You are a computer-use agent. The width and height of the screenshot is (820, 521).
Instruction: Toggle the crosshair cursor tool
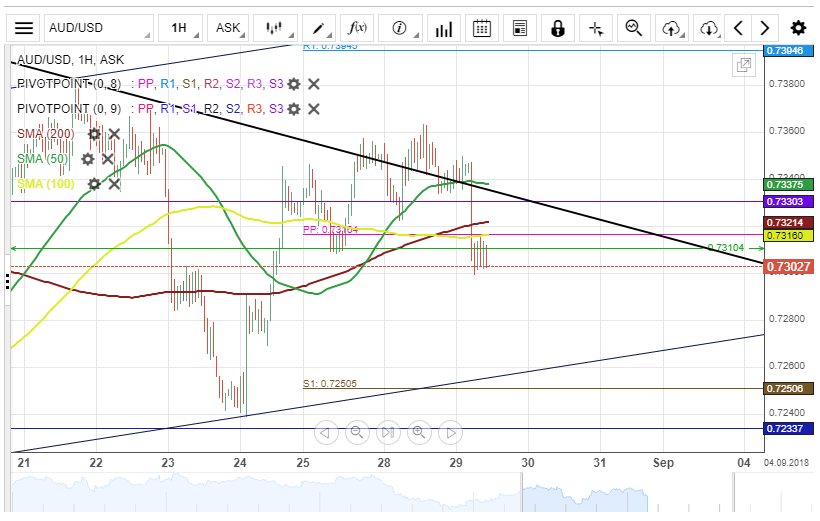pos(596,28)
